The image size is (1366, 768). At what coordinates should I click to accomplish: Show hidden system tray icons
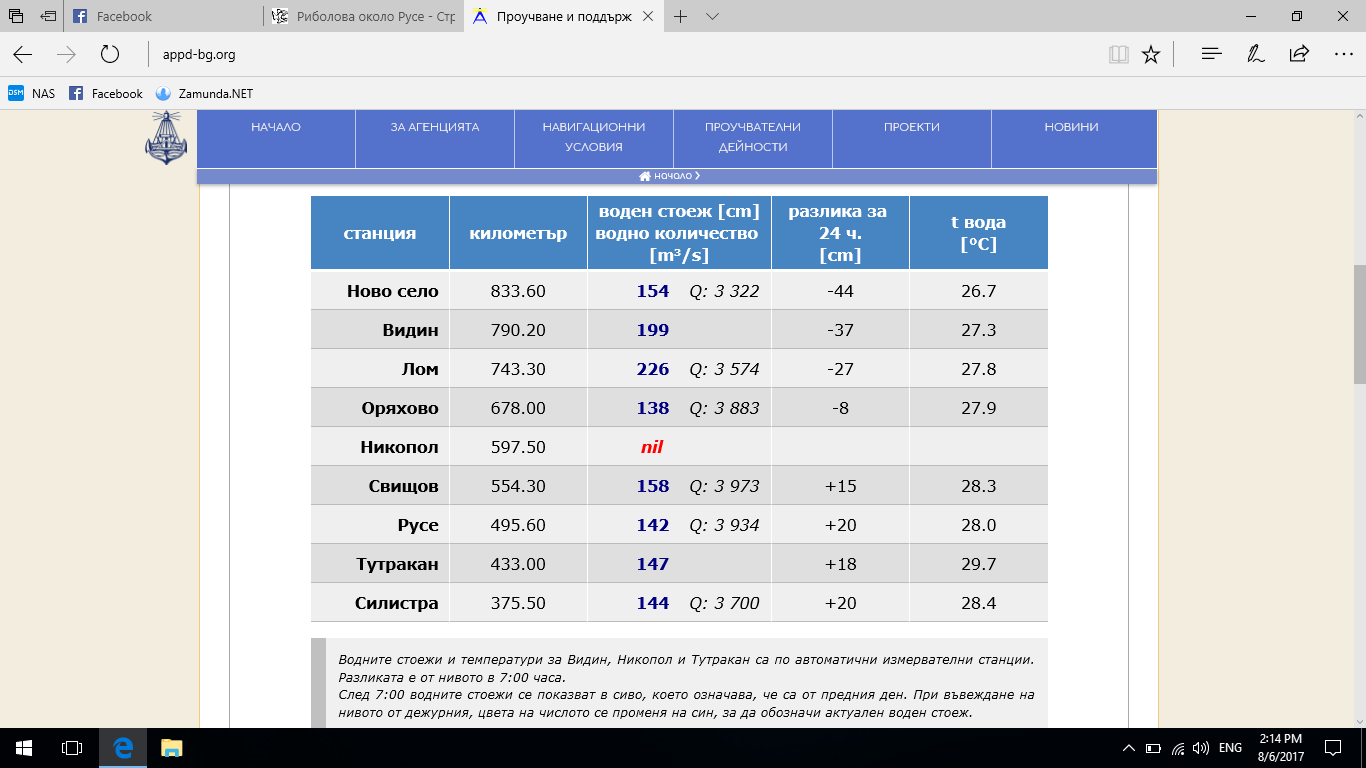tap(1129, 748)
